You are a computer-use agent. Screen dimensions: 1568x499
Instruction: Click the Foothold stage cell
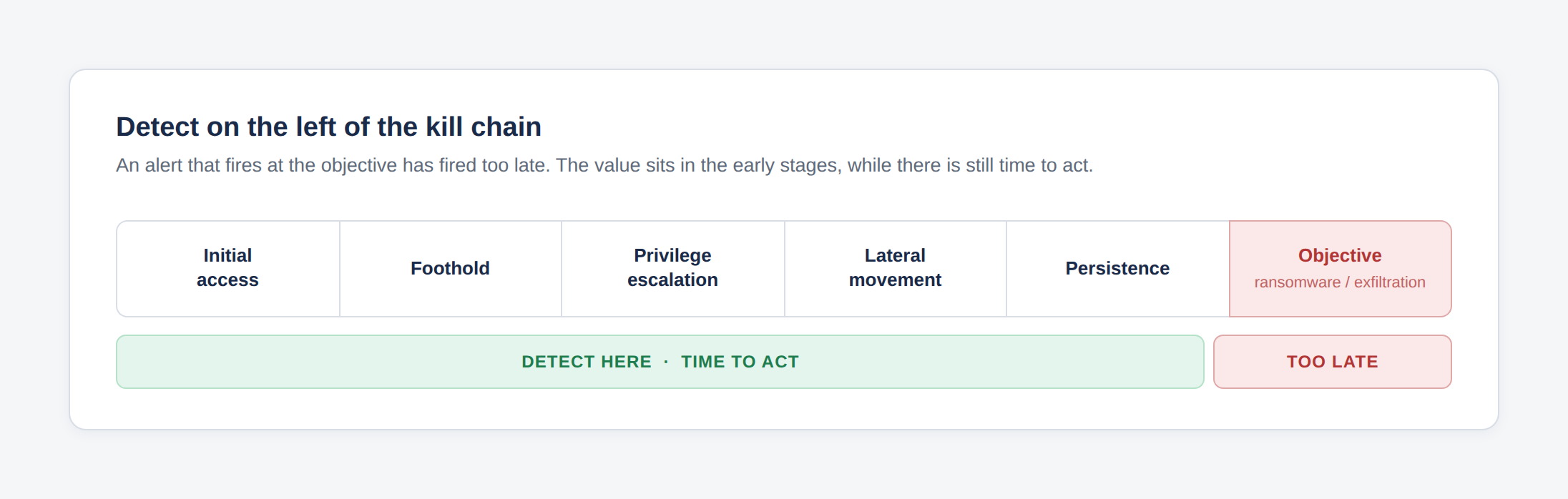click(x=451, y=269)
